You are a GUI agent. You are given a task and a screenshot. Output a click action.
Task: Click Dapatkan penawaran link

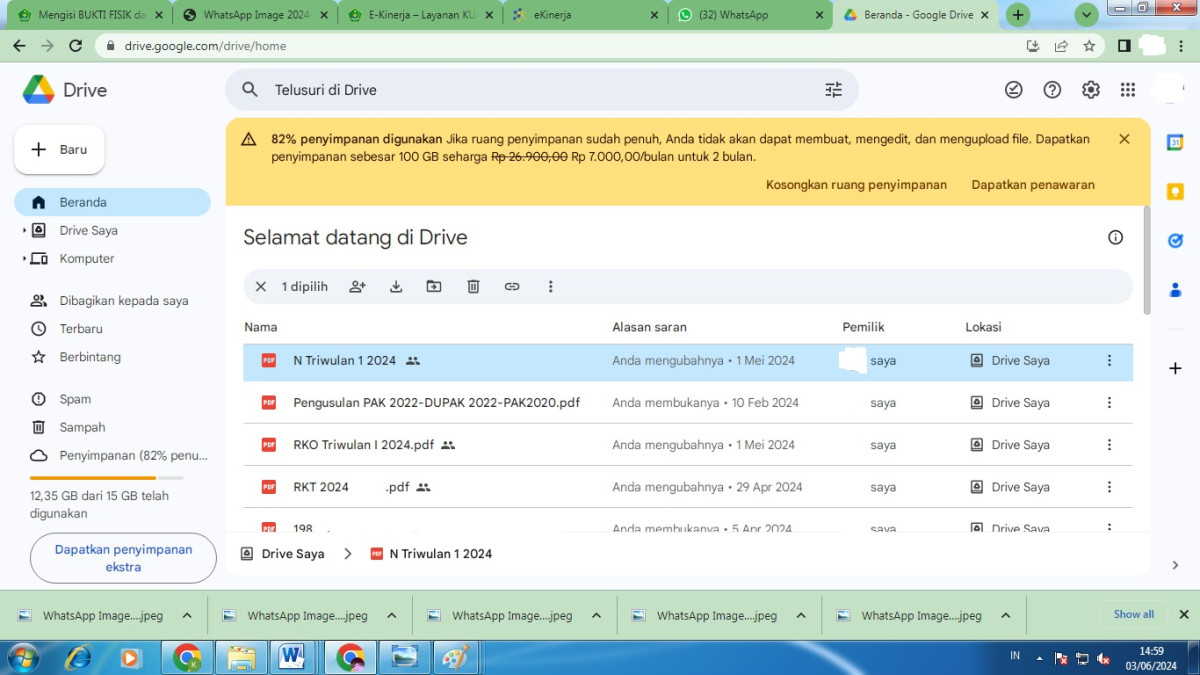[1033, 185]
